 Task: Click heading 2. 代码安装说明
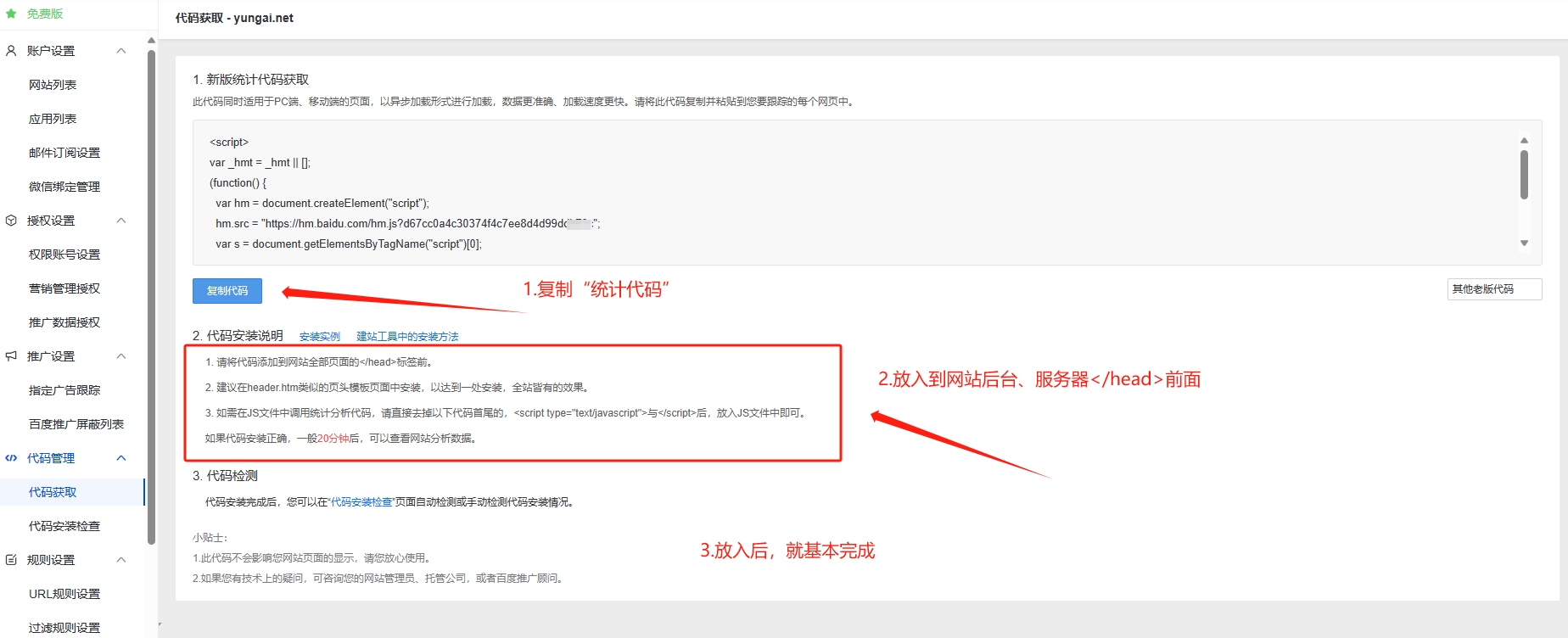[238, 336]
